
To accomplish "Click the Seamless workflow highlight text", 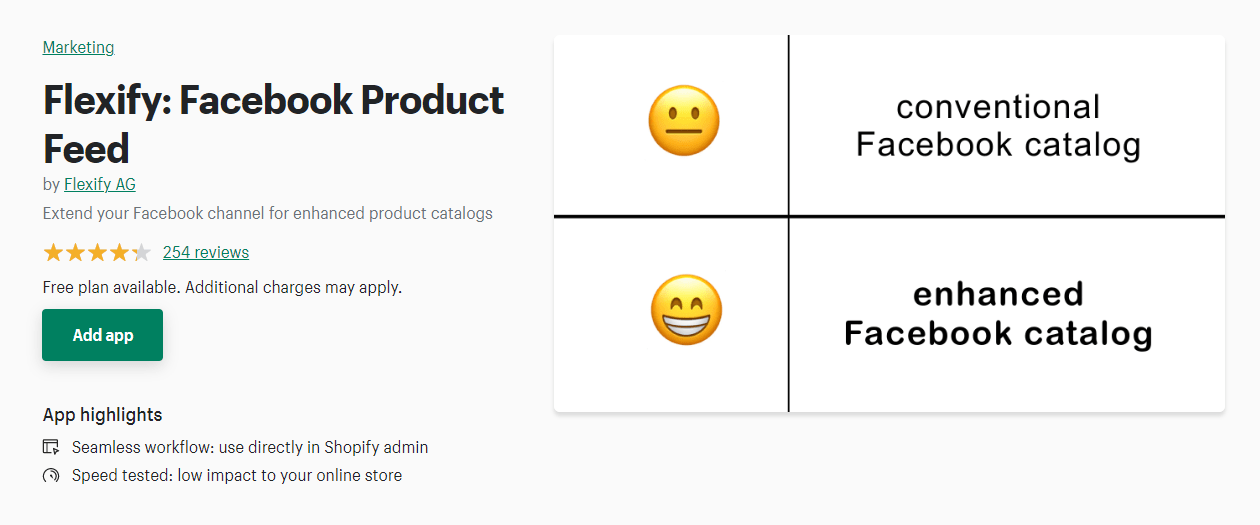I will (250, 447).
